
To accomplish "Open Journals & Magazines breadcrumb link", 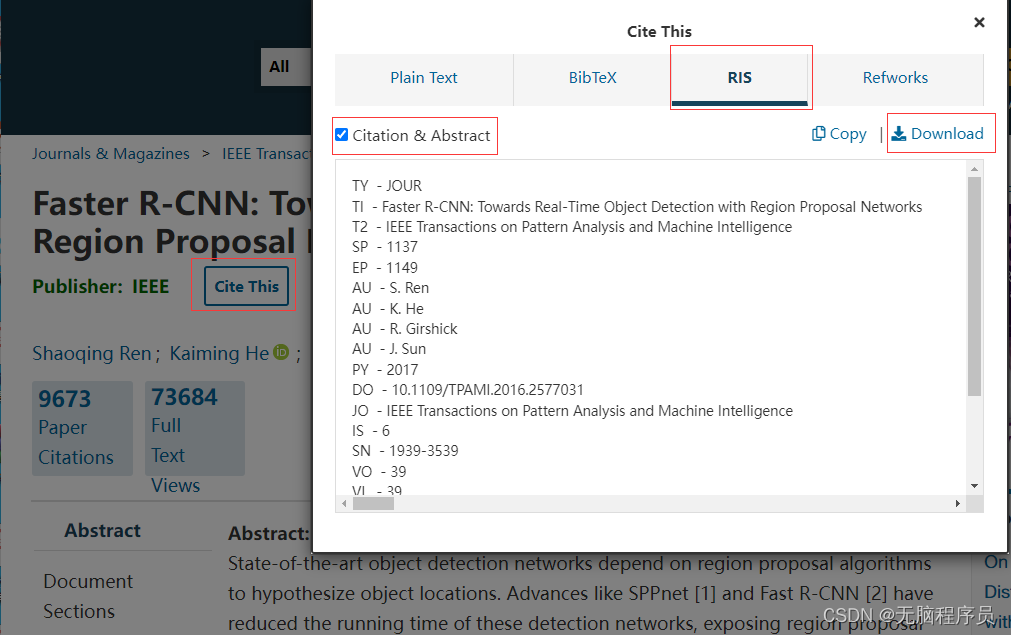I will (111, 154).
